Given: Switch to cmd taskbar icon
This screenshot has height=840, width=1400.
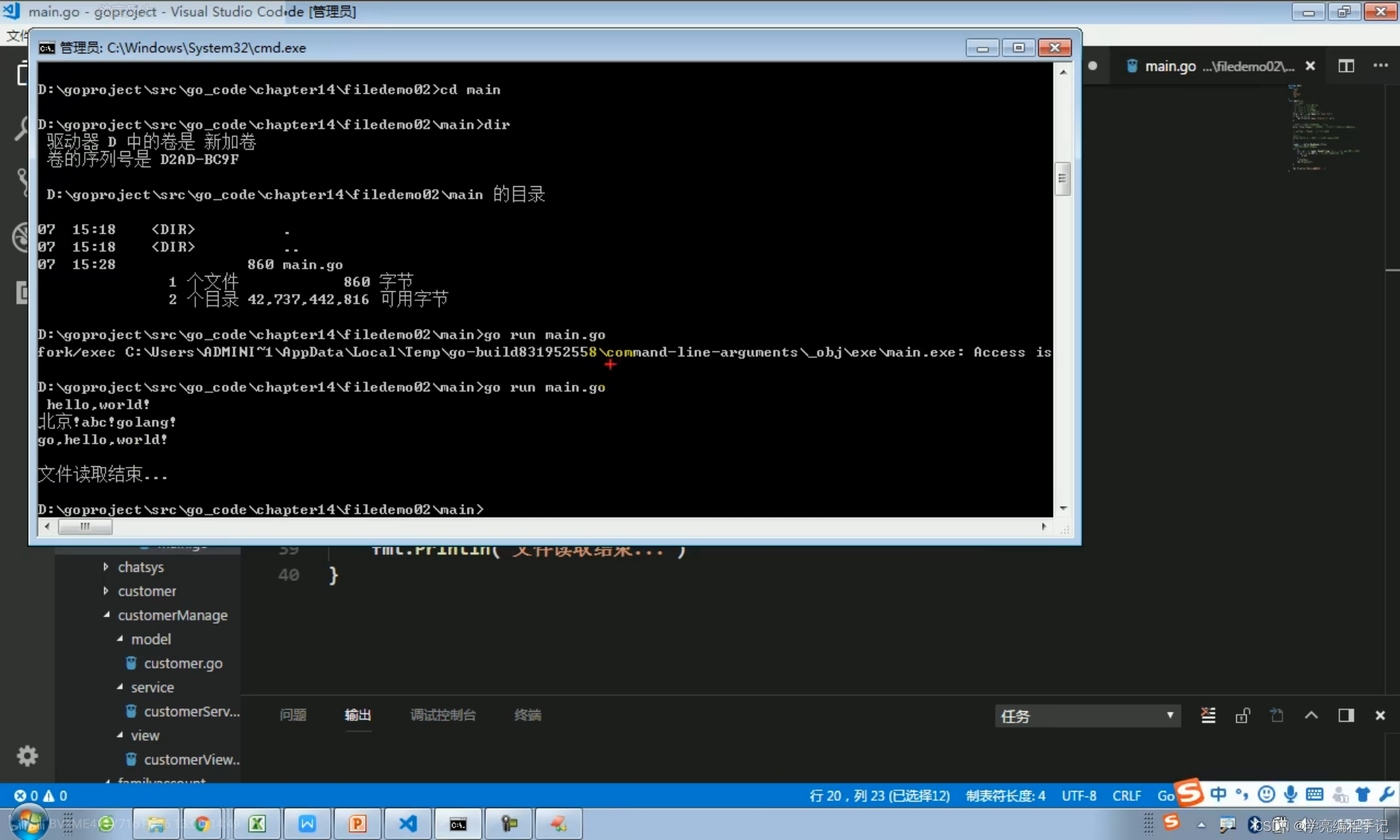Looking at the screenshot, I should (x=458, y=824).
